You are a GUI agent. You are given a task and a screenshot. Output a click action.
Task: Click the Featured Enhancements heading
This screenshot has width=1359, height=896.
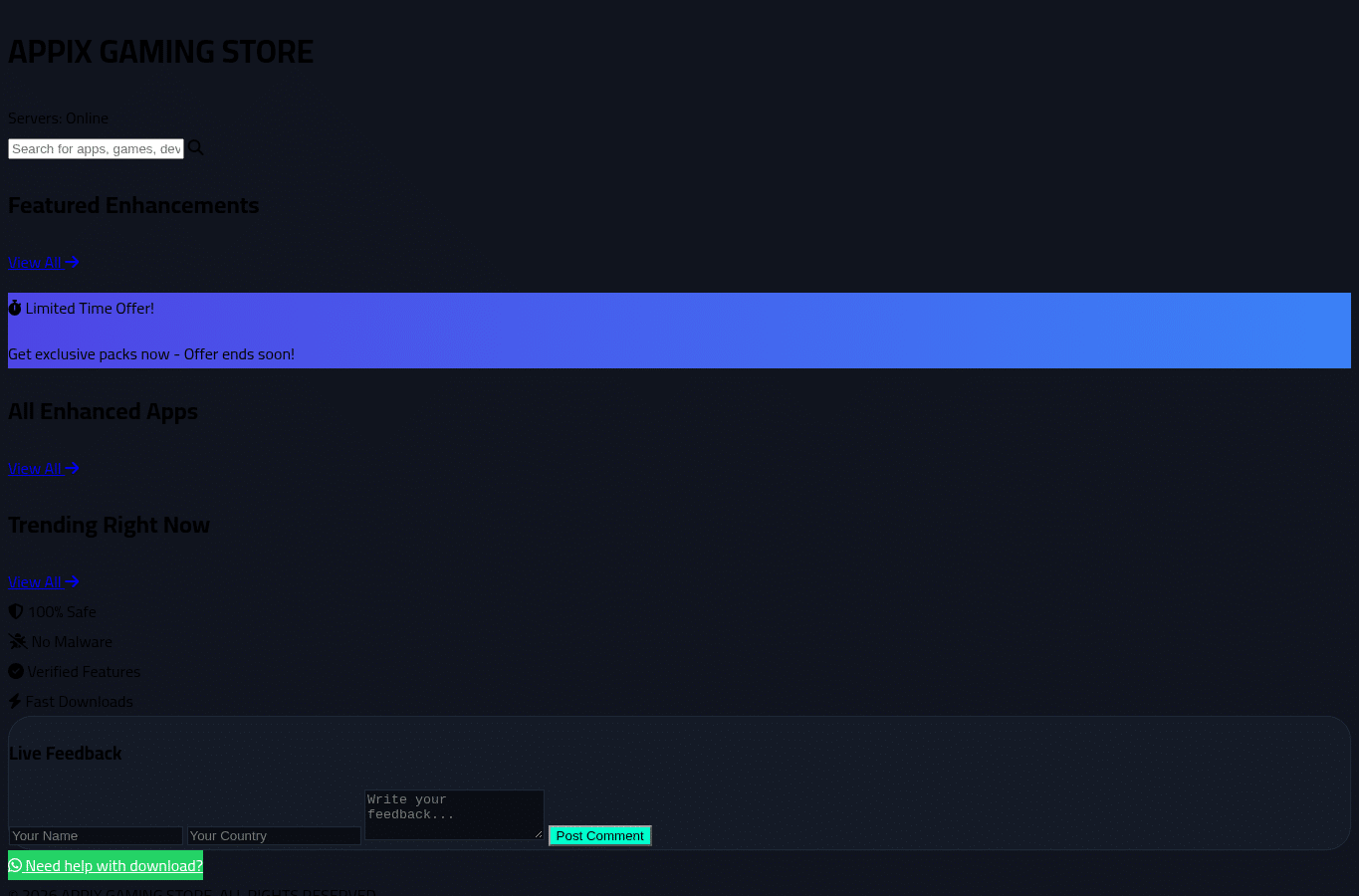click(x=133, y=205)
